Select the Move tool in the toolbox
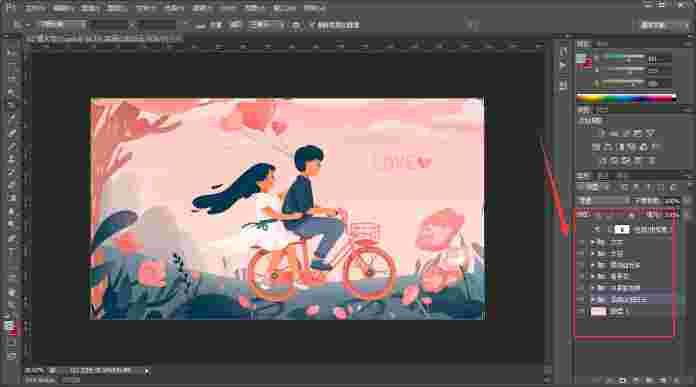 12,52
